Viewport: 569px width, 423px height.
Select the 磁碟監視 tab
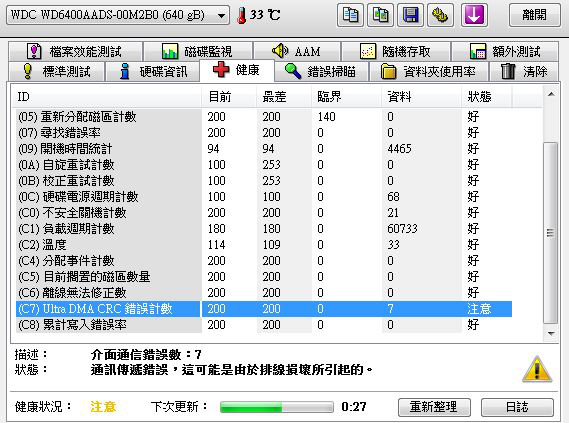(198, 52)
